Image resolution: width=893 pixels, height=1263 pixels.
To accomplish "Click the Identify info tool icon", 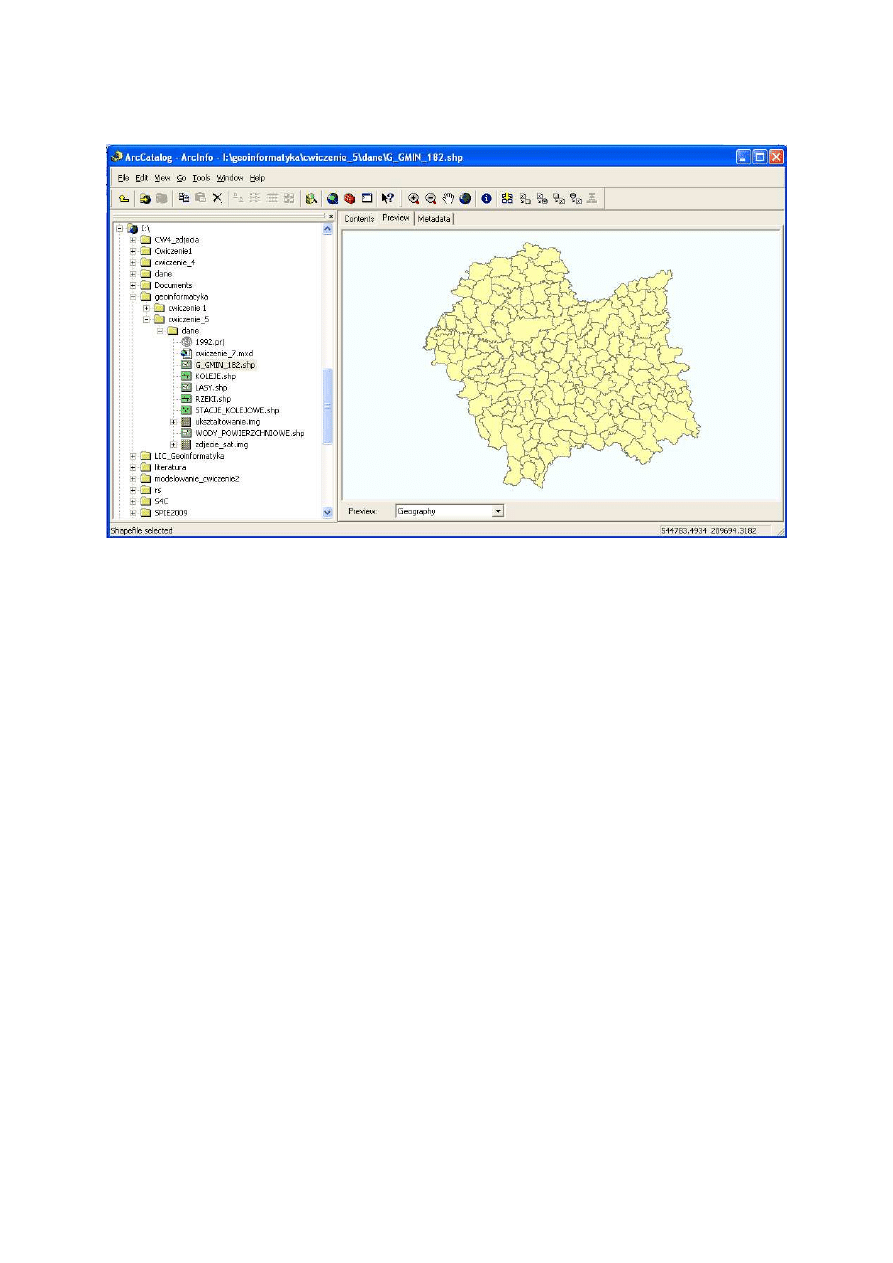I will pos(486,198).
